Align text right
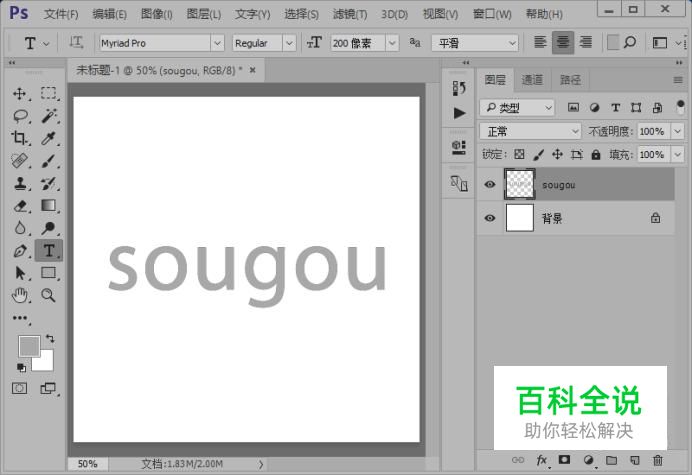This screenshot has height=475, width=692. tap(586, 43)
